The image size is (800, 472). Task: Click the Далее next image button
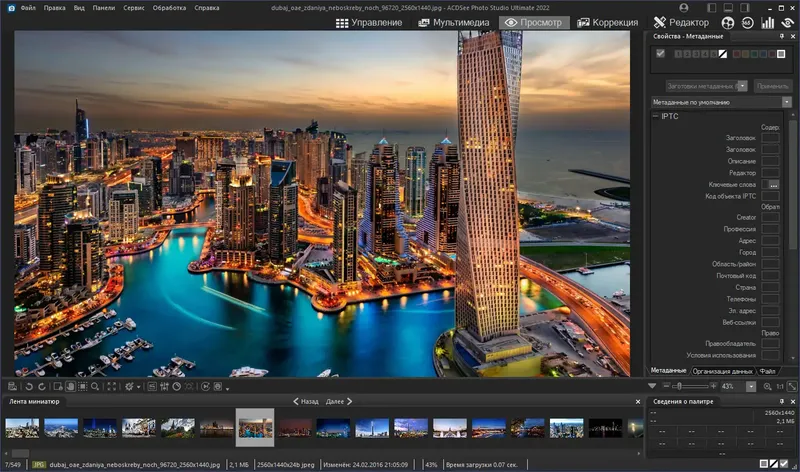click(x=337, y=401)
